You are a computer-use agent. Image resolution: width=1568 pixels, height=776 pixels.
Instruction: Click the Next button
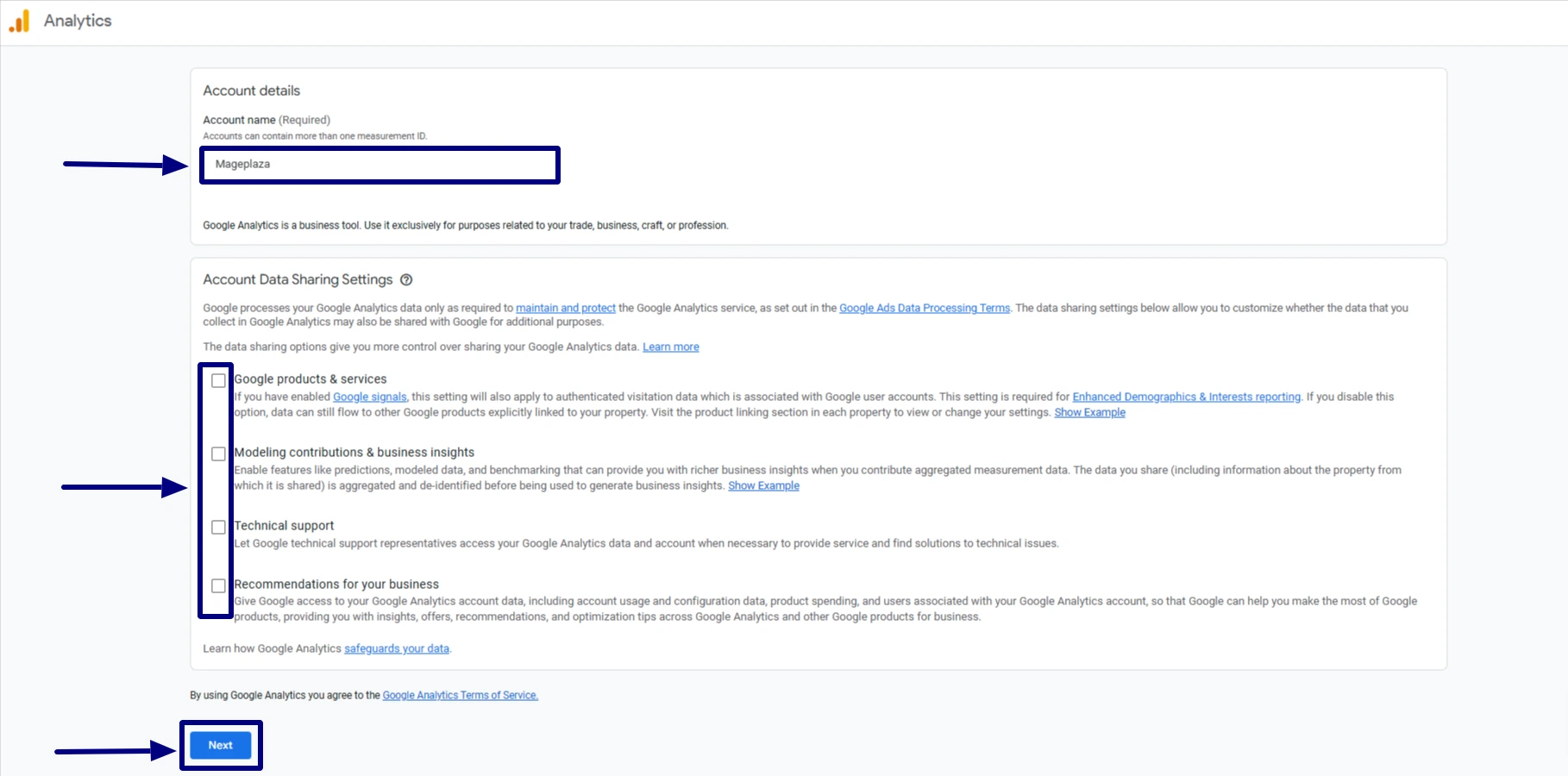pyautogui.click(x=221, y=745)
